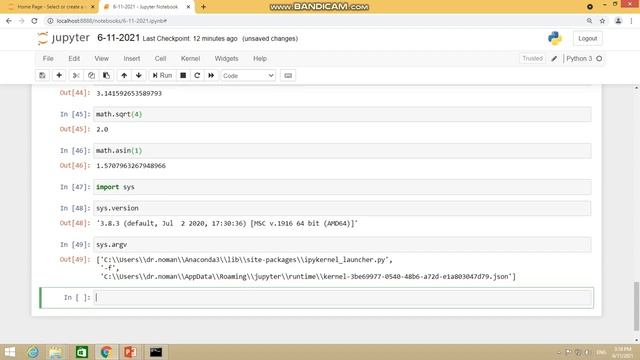Copy selected cells icon
Image resolution: width=640 pixels, height=360 pixels.
(91, 76)
